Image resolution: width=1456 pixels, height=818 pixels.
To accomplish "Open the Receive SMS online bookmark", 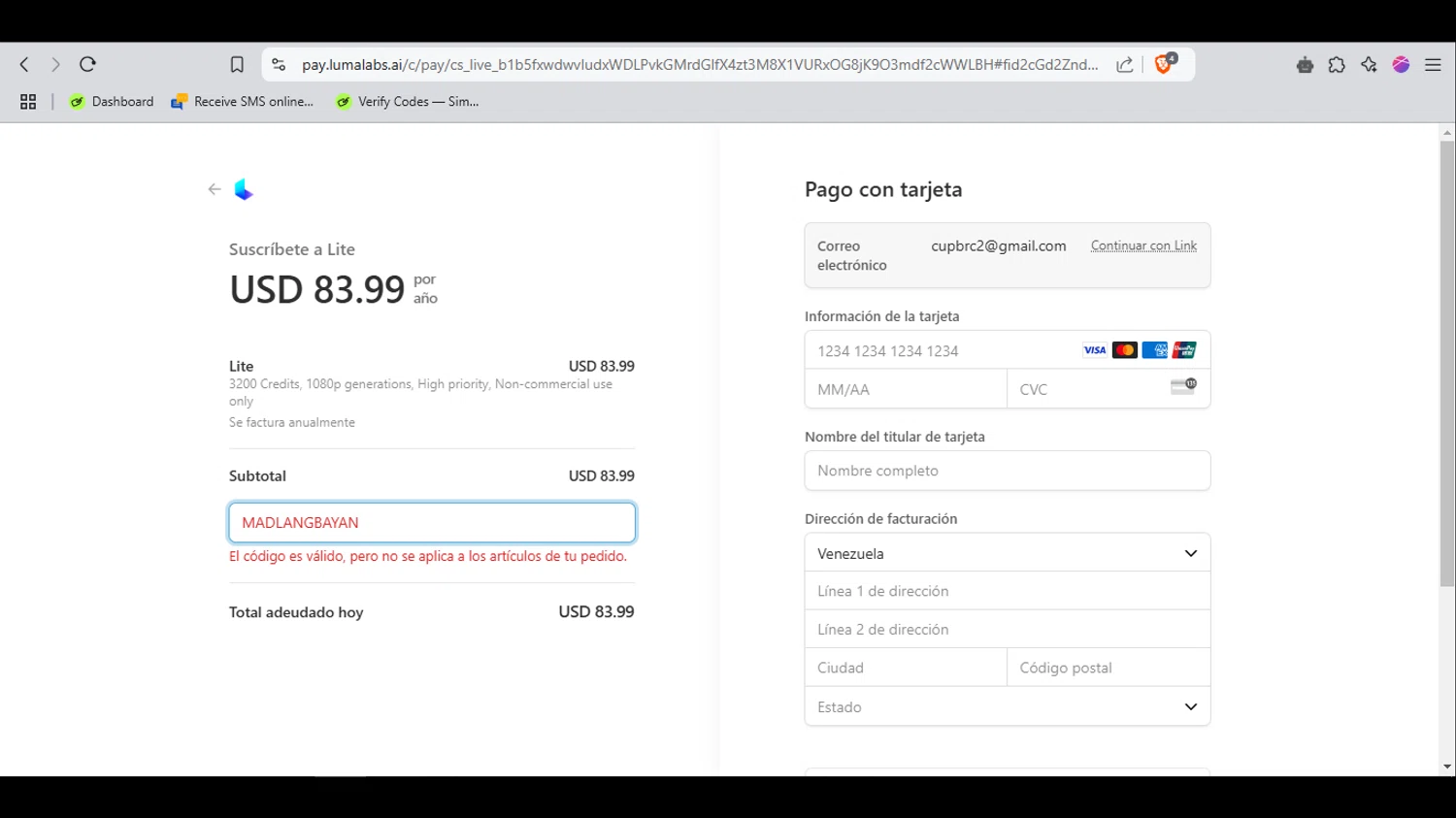I will 243,102.
